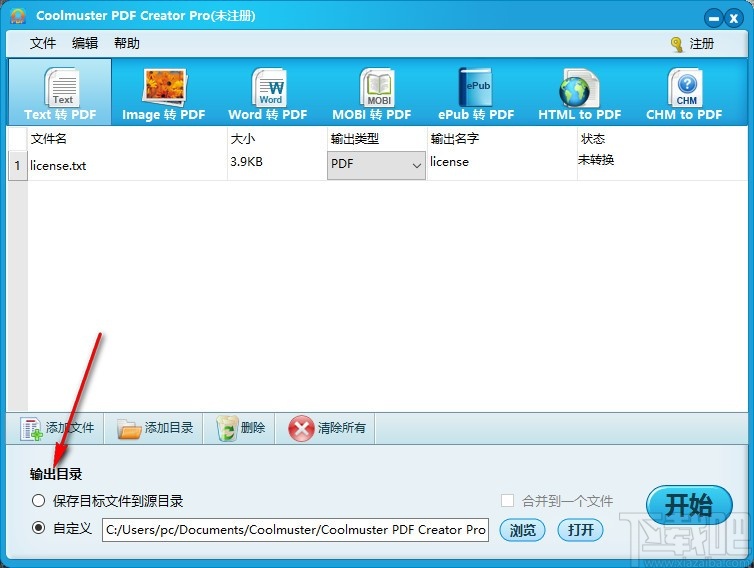Click the 大小 column header

tap(277, 139)
